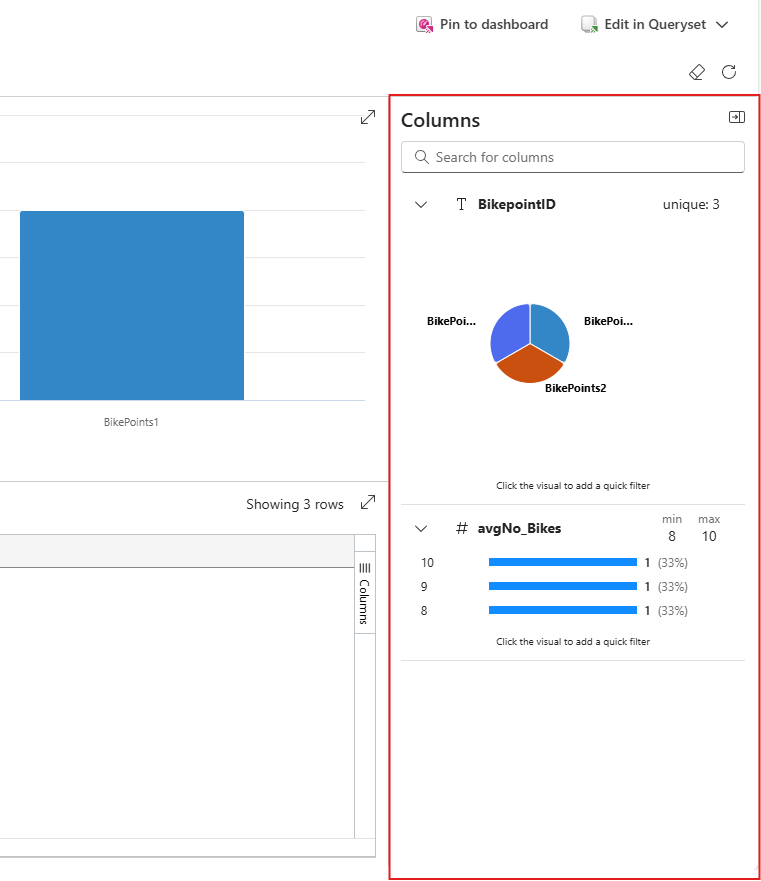Click the histogram bar for value 8

[x=563, y=611]
